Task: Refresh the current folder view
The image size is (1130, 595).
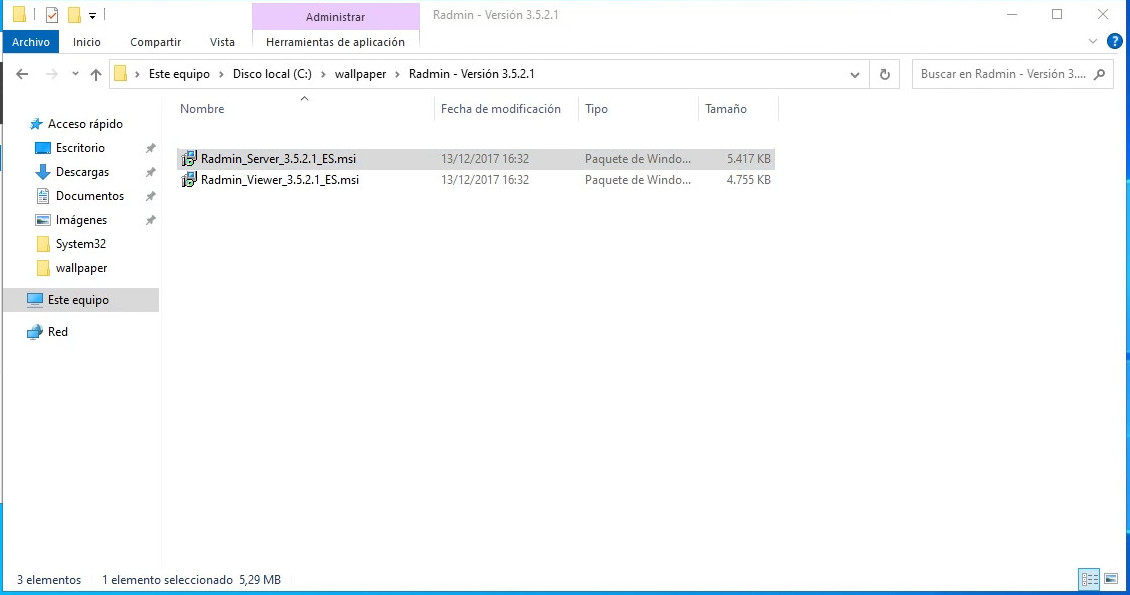Action: coord(884,74)
